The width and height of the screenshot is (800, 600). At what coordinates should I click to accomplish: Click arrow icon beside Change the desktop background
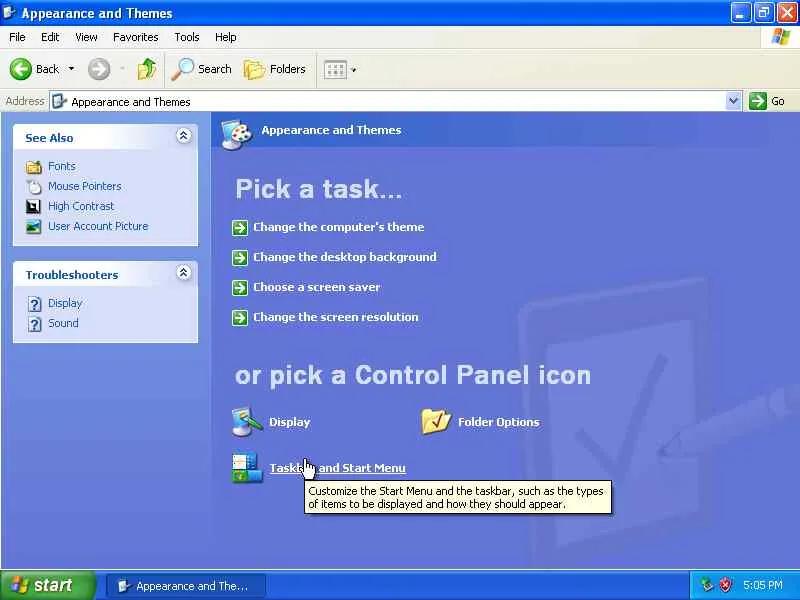pos(240,258)
